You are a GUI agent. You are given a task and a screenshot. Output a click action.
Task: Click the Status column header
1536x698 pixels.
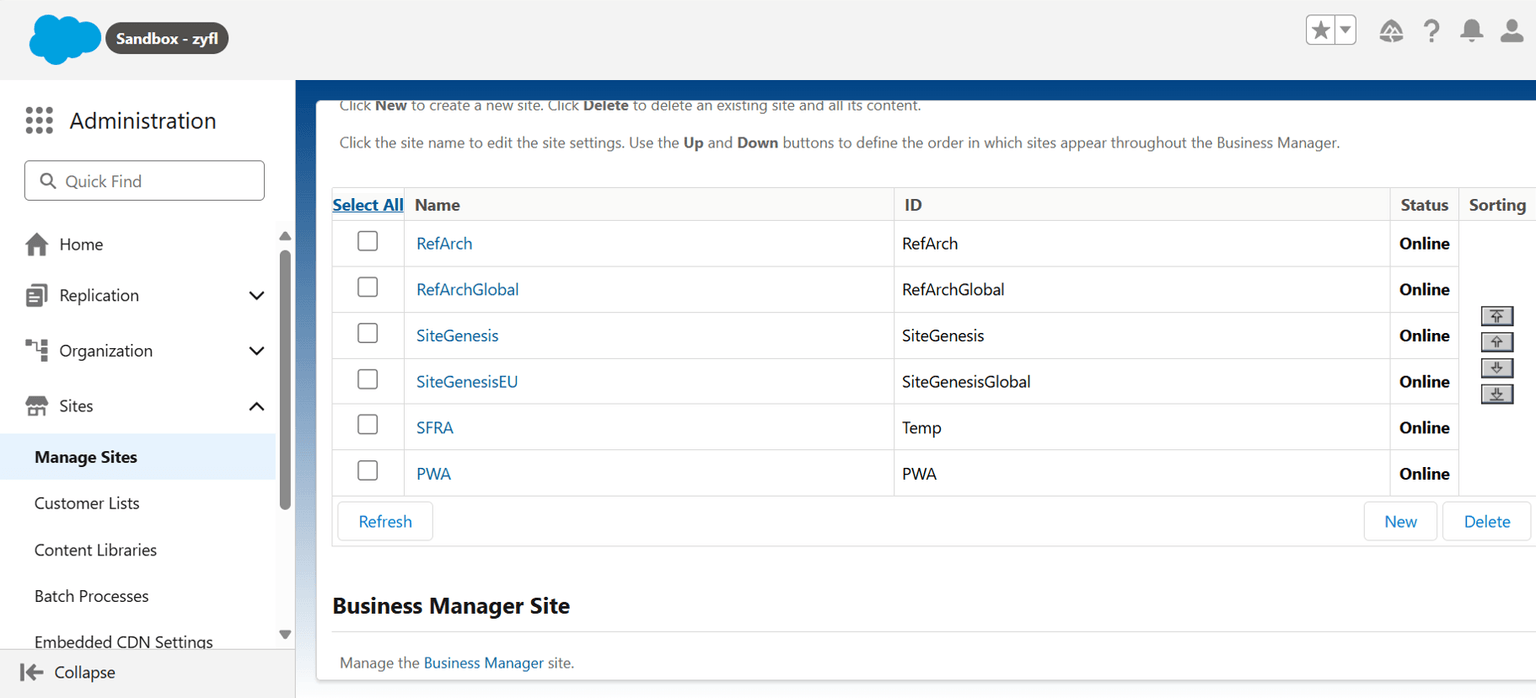click(x=1424, y=204)
